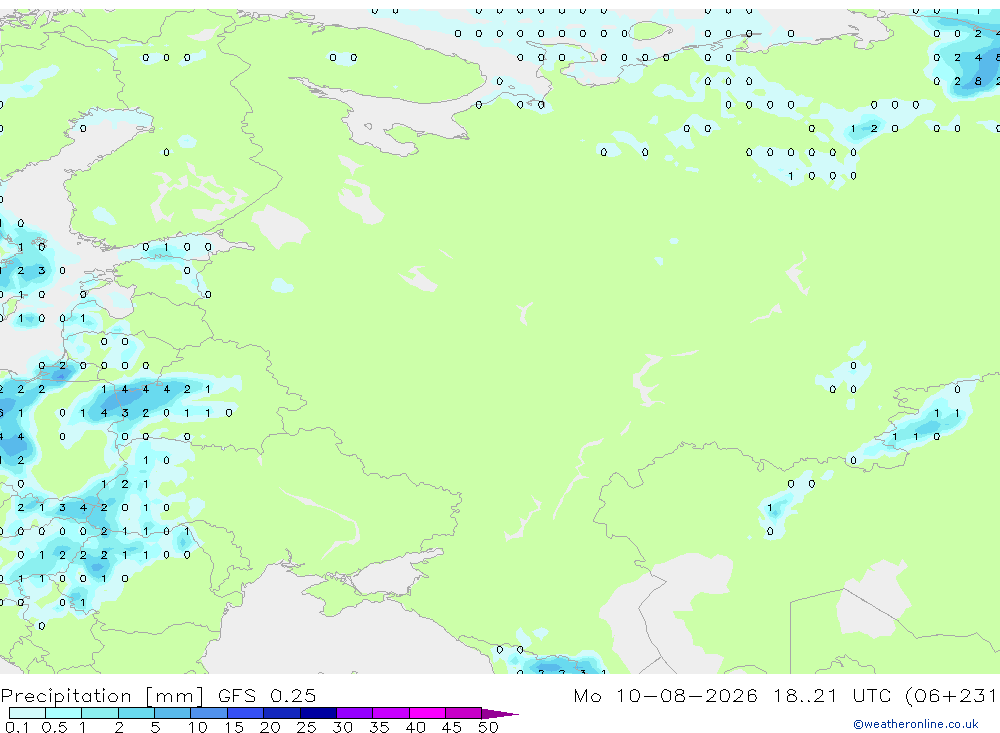Click the 35–40 mm violet legend swatch
The width and height of the screenshot is (1000, 733).
(x=390, y=713)
